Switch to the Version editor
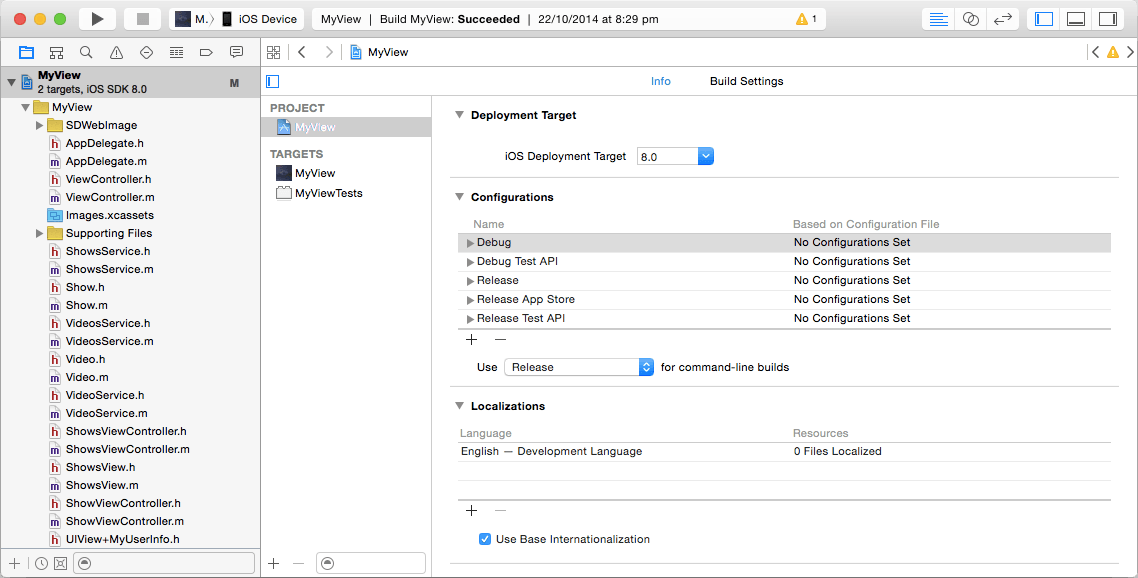 (x=1002, y=19)
